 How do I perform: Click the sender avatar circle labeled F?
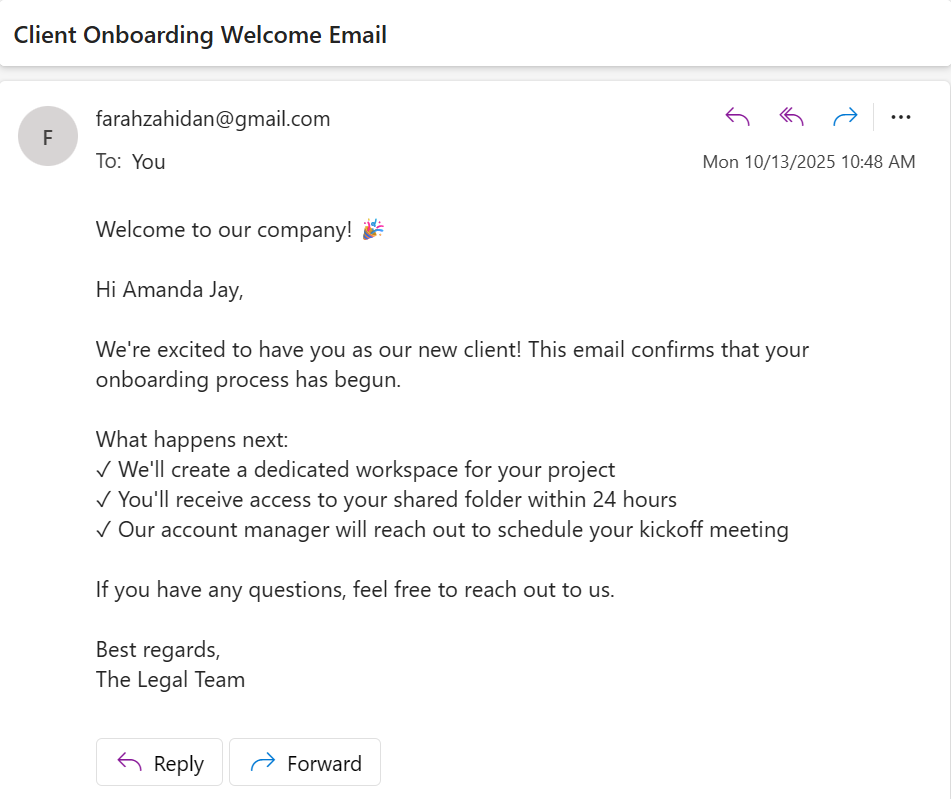click(x=47, y=137)
